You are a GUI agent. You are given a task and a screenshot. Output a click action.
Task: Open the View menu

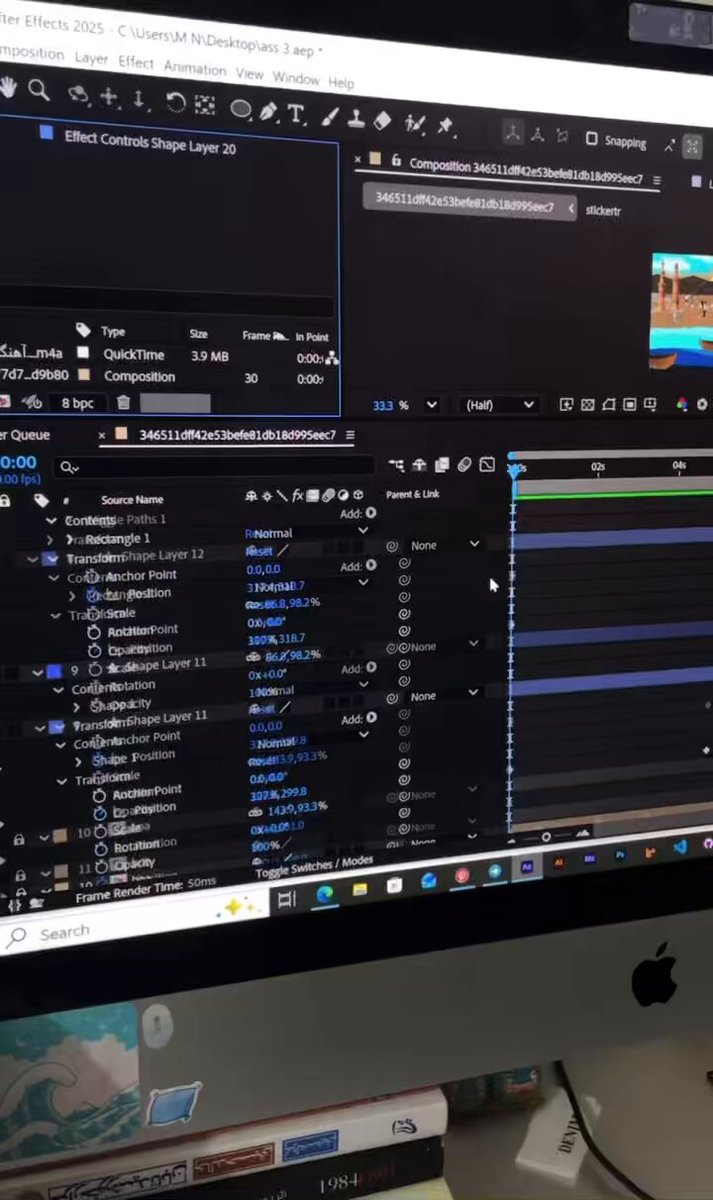point(249,73)
